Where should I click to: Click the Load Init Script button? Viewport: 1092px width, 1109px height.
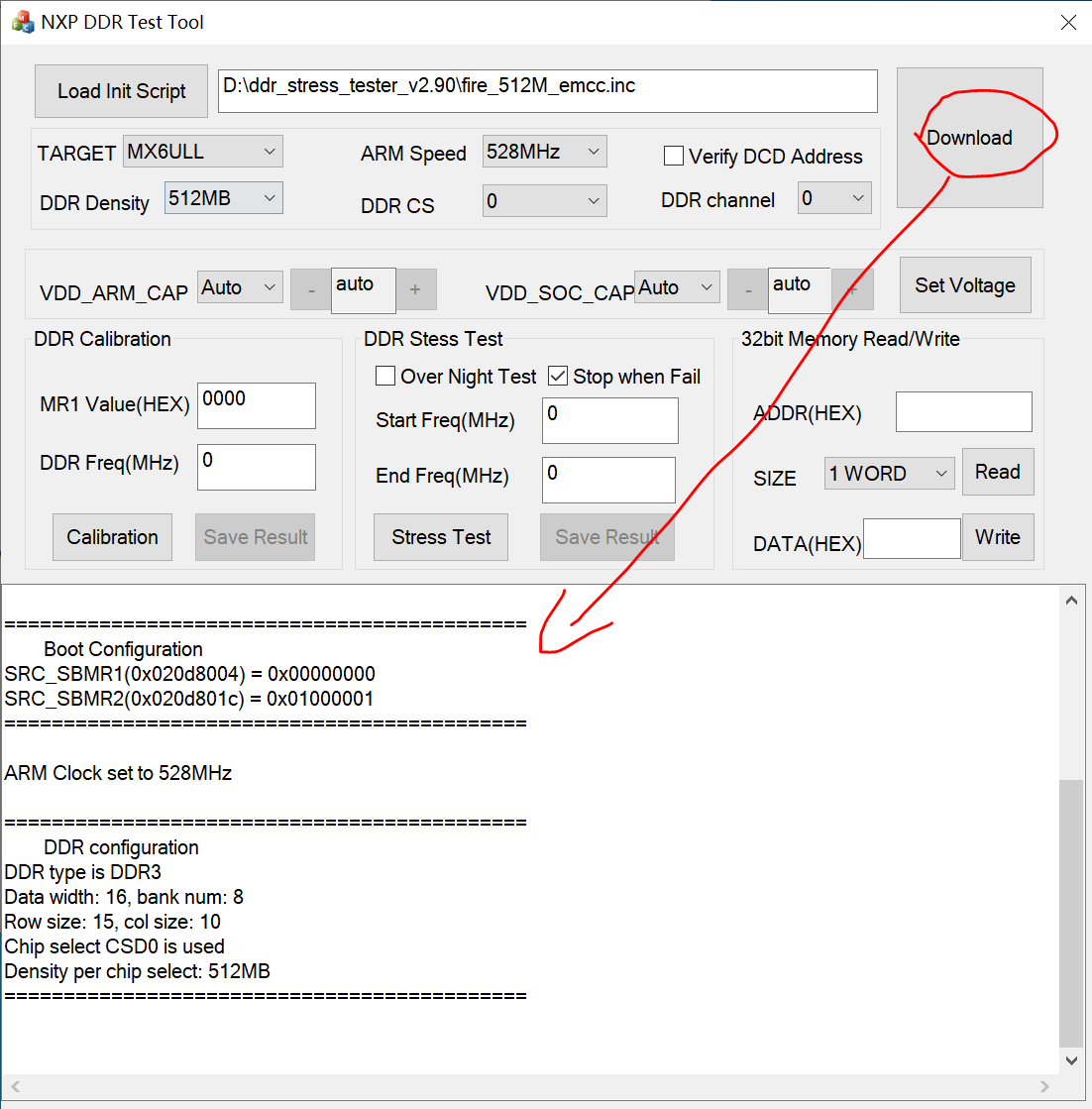[120, 90]
